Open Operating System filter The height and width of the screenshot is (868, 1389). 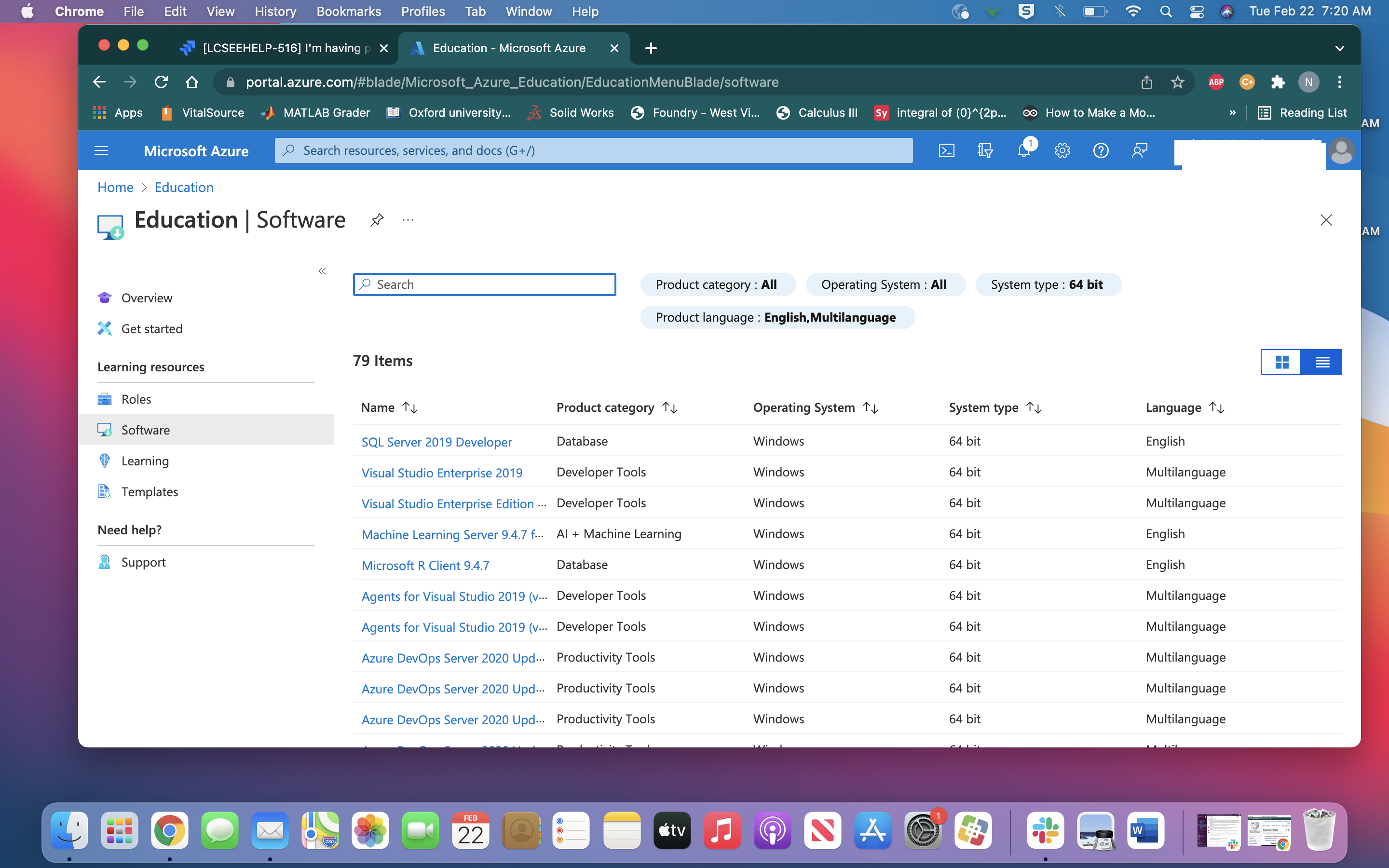tap(885, 285)
